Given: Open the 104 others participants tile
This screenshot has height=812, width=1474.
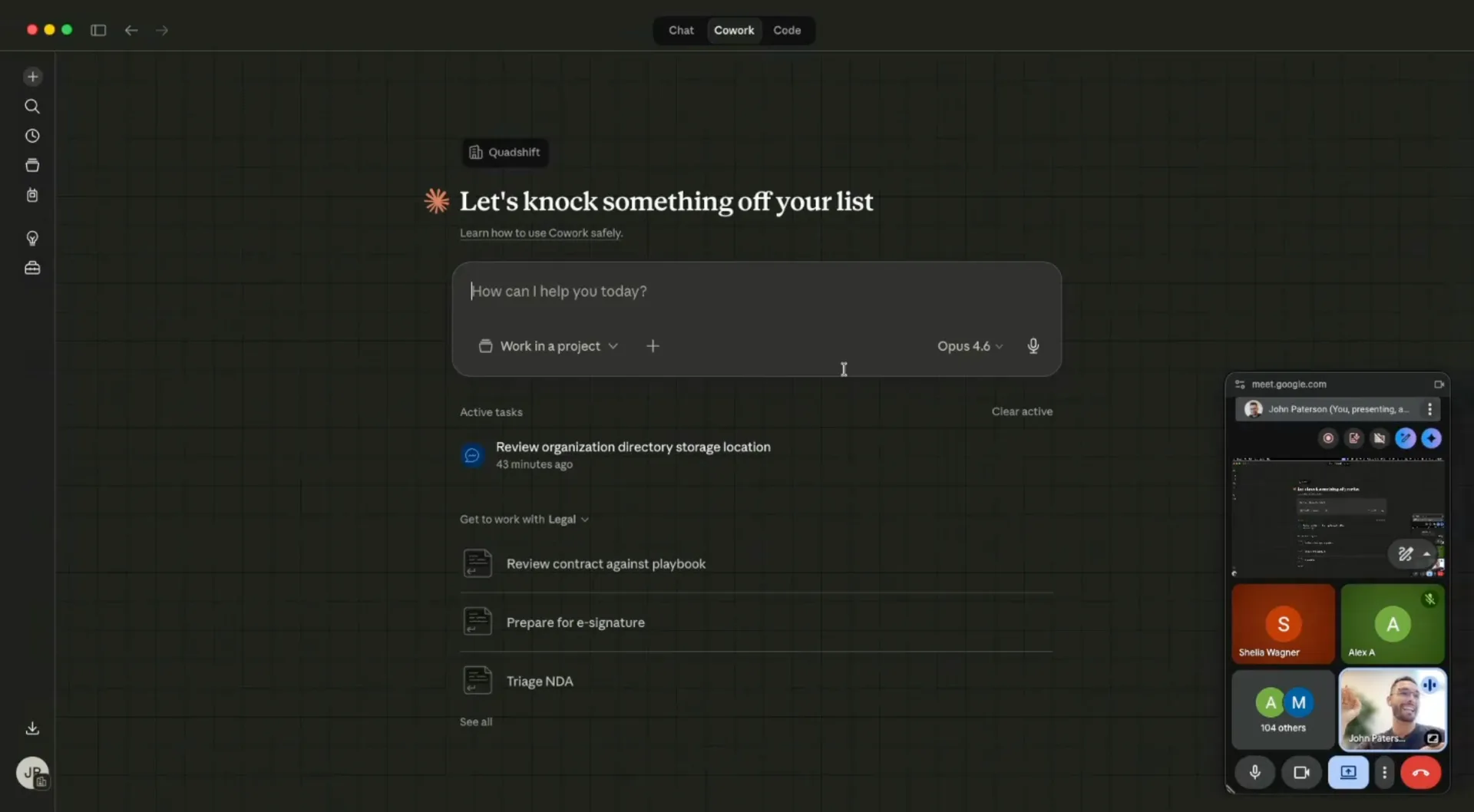Looking at the screenshot, I should 1283,709.
